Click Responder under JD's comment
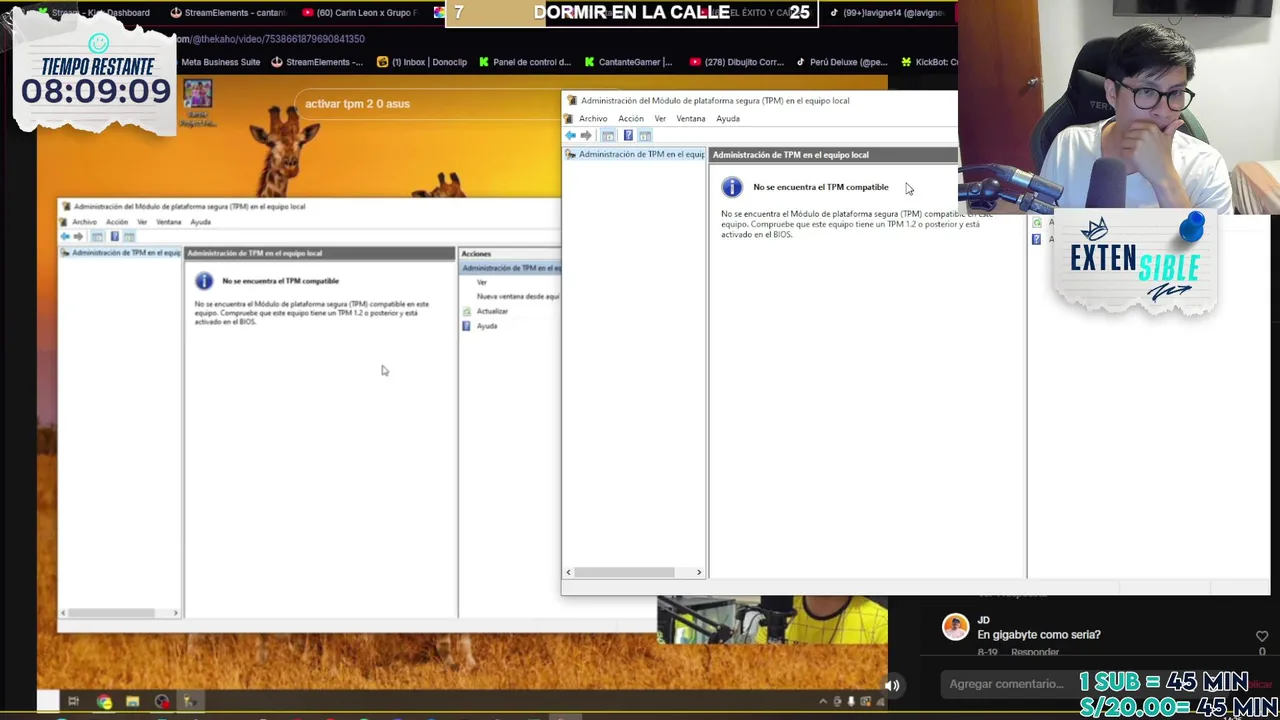 tap(1035, 652)
